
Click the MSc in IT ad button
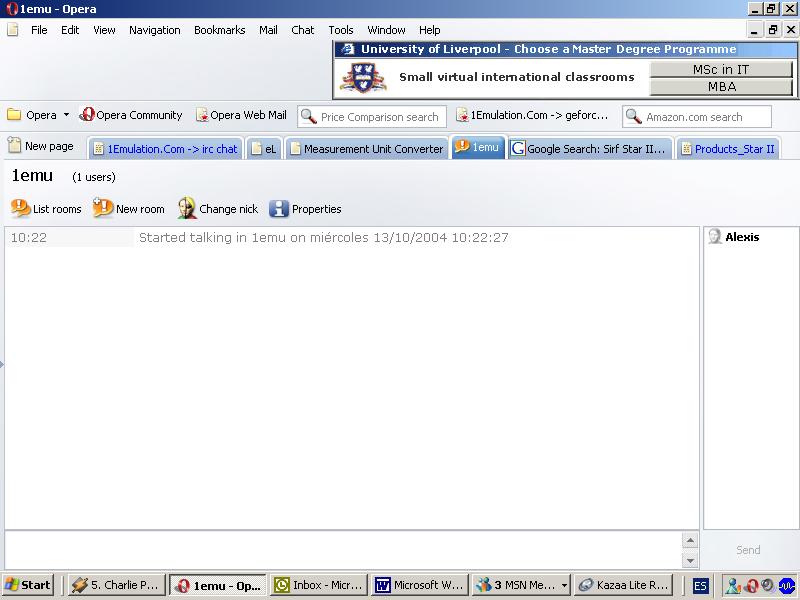click(721, 69)
